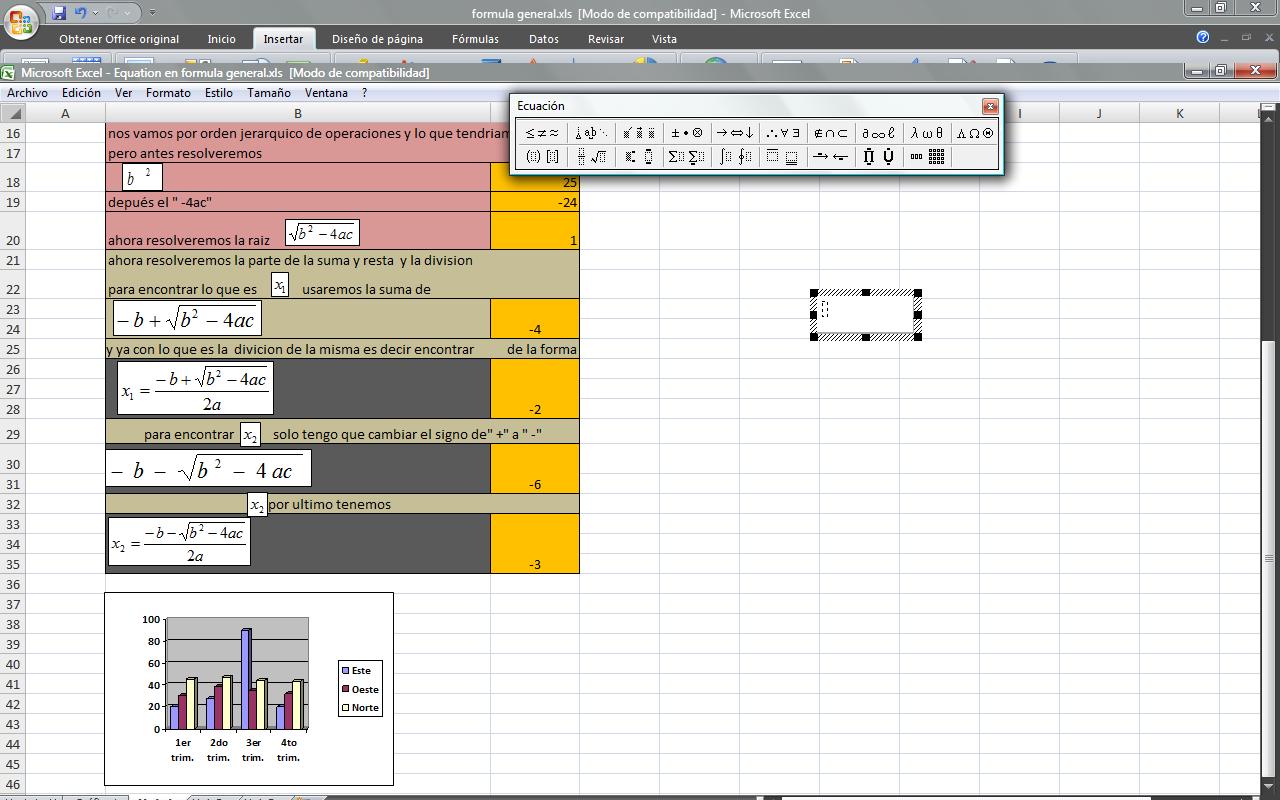Open the Fórmulas ribbon tab

[475, 39]
